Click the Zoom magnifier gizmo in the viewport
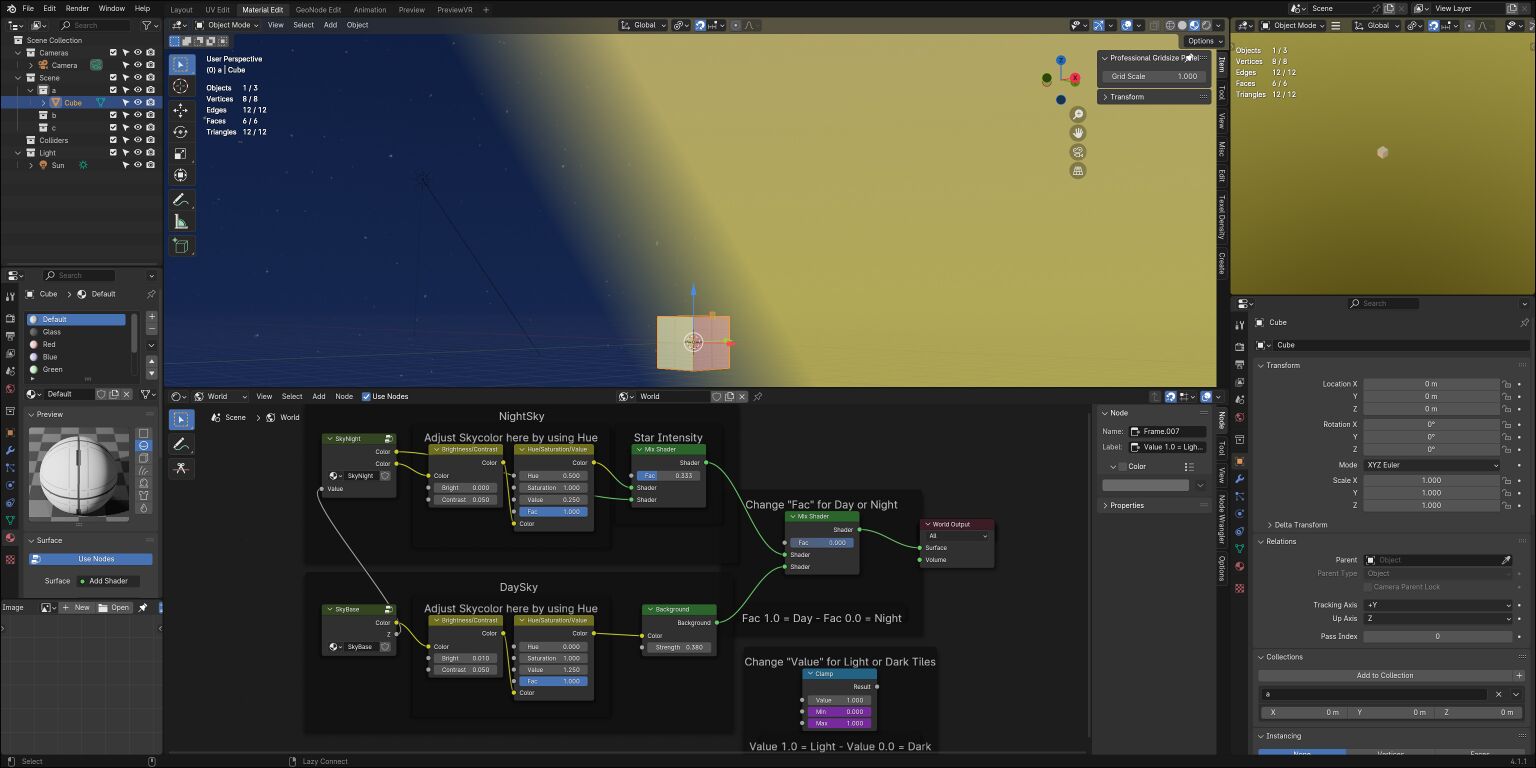The image size is (1536, 768). pos(1078,114)
